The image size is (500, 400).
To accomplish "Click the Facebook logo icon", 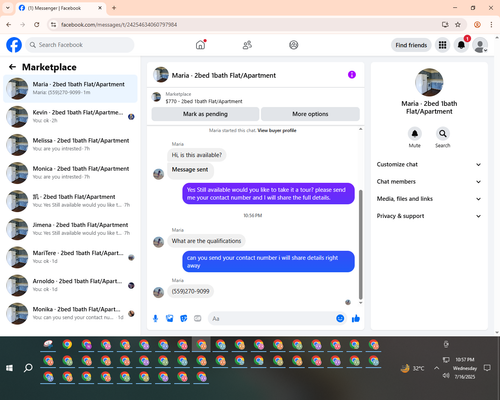I will 14,45.
